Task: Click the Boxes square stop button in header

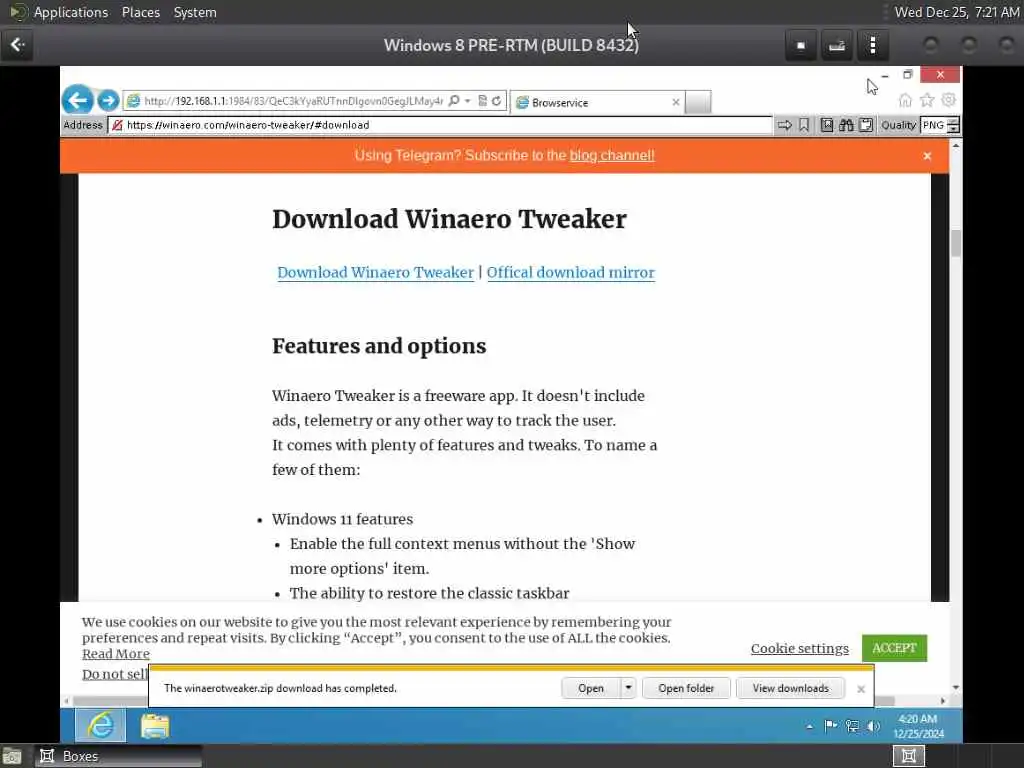Action: coord(801,45)
